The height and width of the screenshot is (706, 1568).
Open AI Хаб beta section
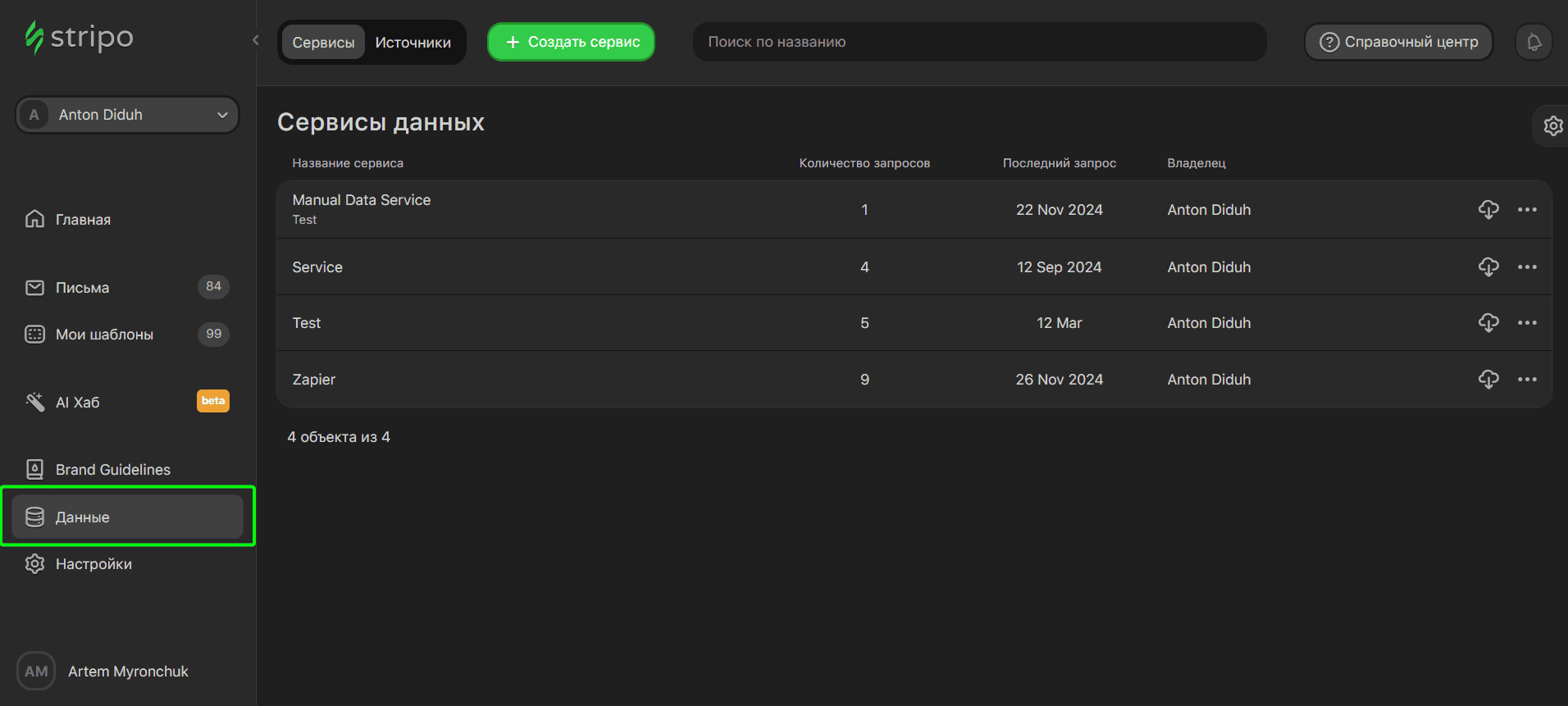(78, 402)
